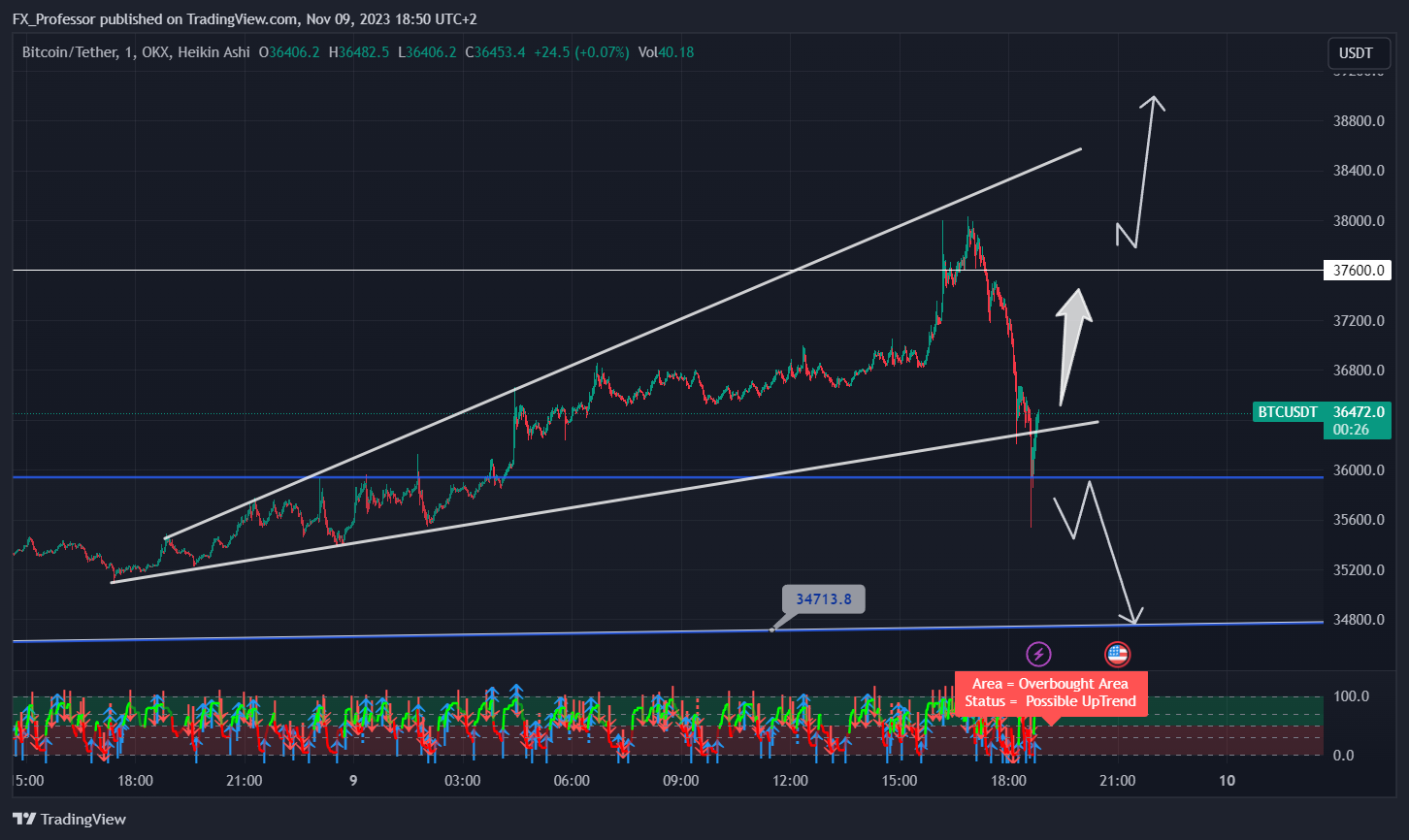Click the 06:00 time axis label
The image size is (1409, 840).
coord(572,781)
